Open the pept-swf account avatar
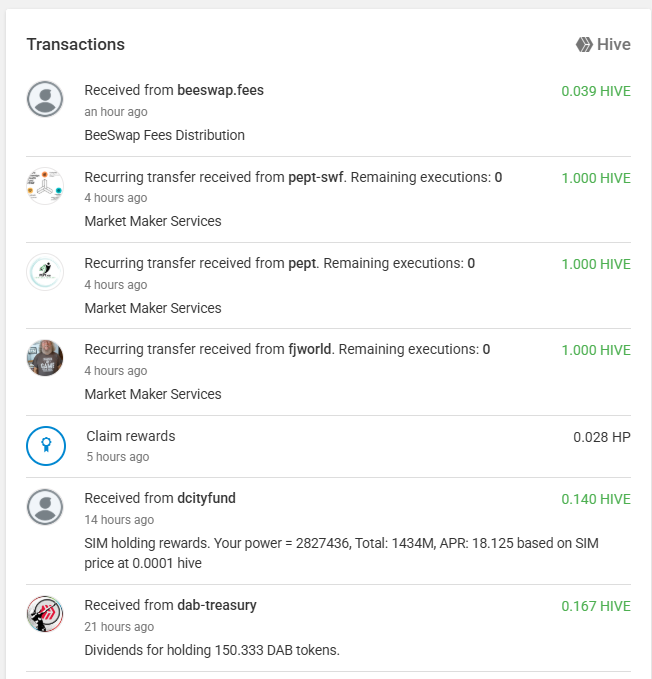 (x=45, y=186)
